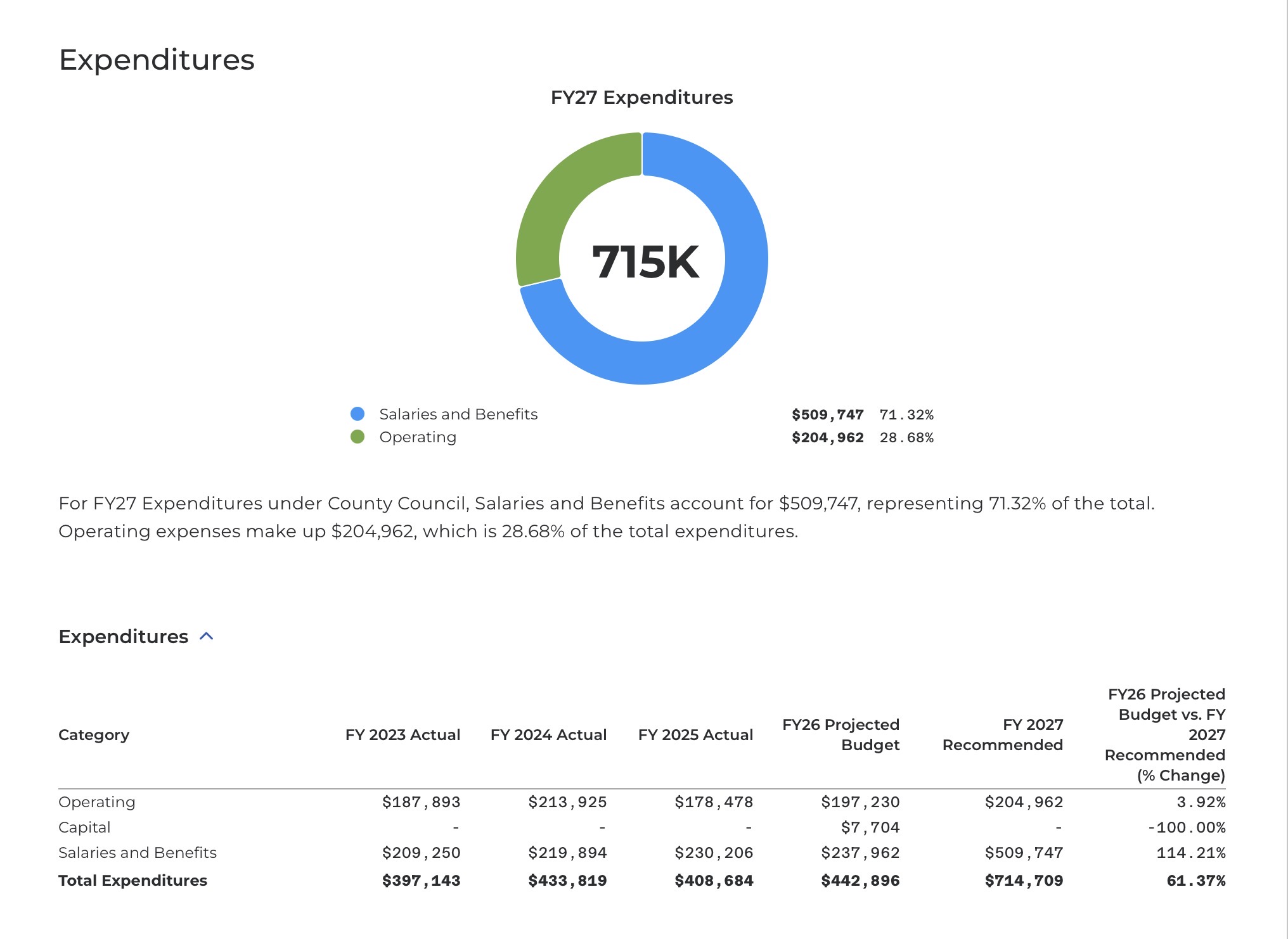
Task: Click the FY 2027 Recommended column header
Action: pos(1003,734)
